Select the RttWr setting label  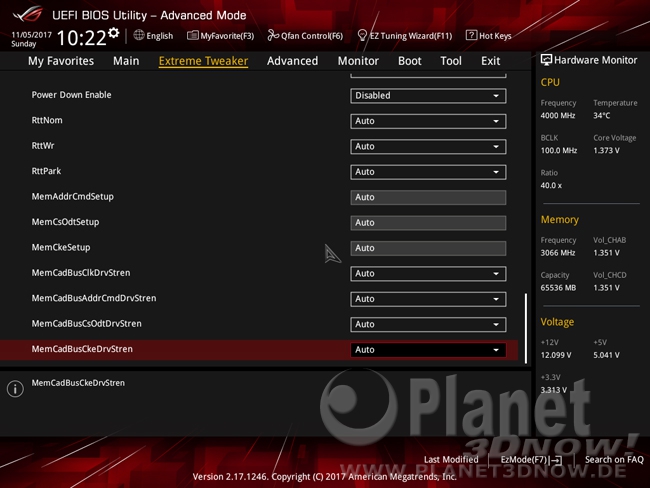coord(43,146)
